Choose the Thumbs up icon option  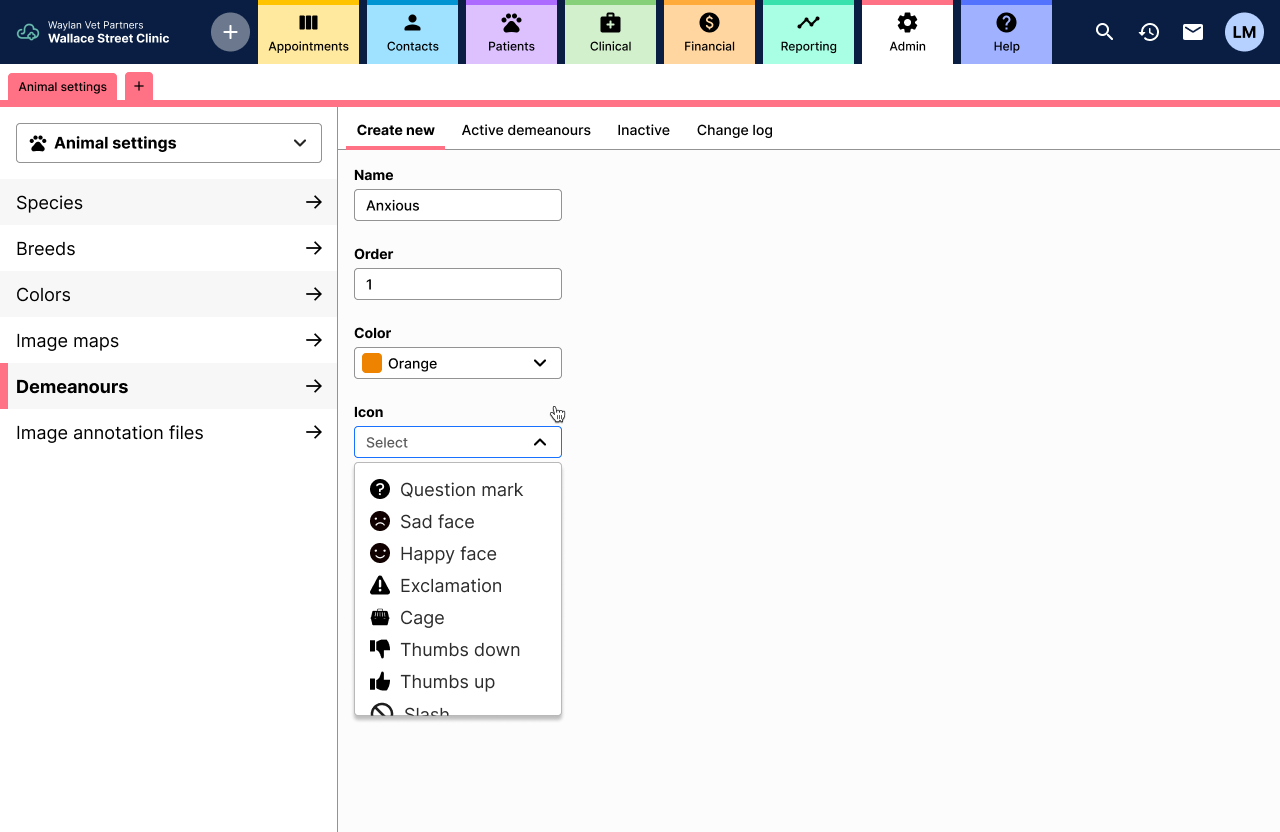click(x=458, y=681)
